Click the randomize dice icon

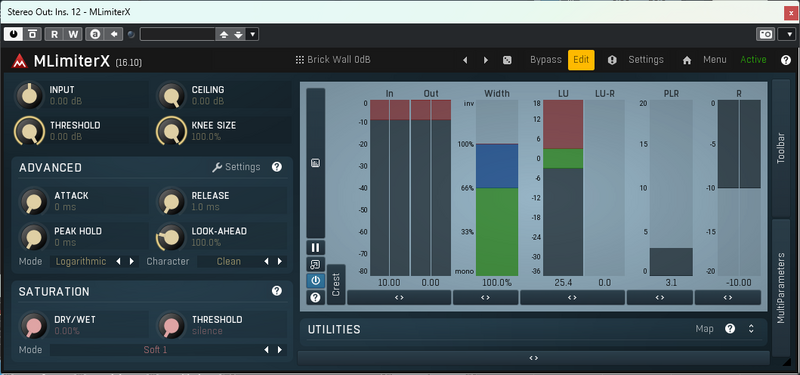pyautogui.click(x=507, y=60)
